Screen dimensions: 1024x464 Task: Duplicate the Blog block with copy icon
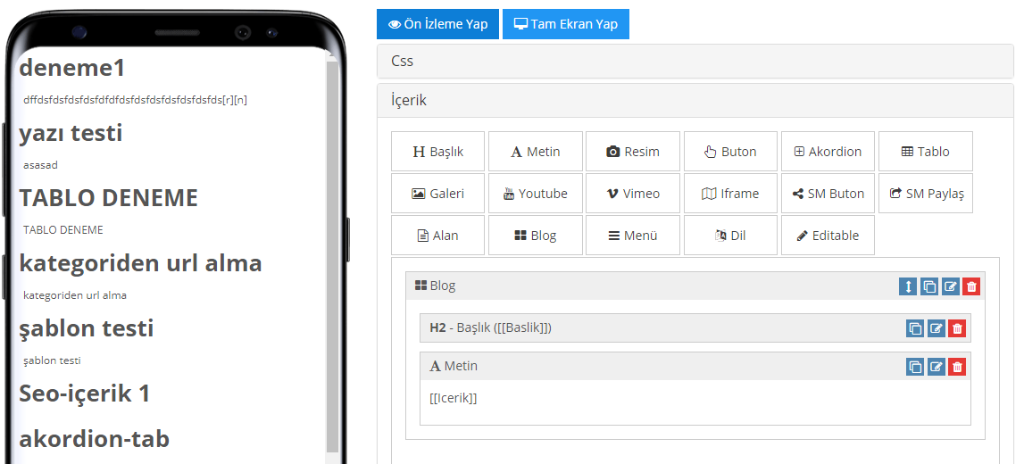pyautogui.click(x=929, y=287)
